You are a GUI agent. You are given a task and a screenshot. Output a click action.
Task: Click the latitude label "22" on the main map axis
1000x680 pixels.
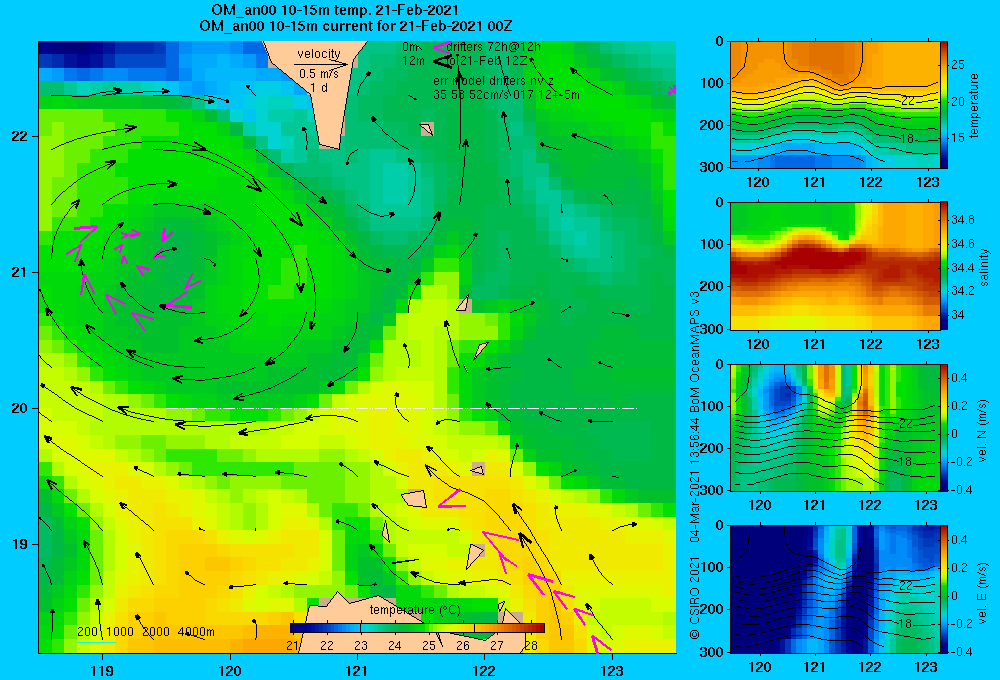pyautogui.click(x=20, y=137)
